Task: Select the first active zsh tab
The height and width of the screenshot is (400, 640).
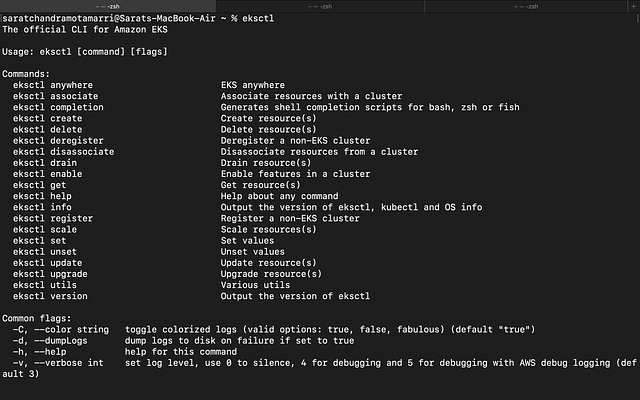Action: pos(108,6)
